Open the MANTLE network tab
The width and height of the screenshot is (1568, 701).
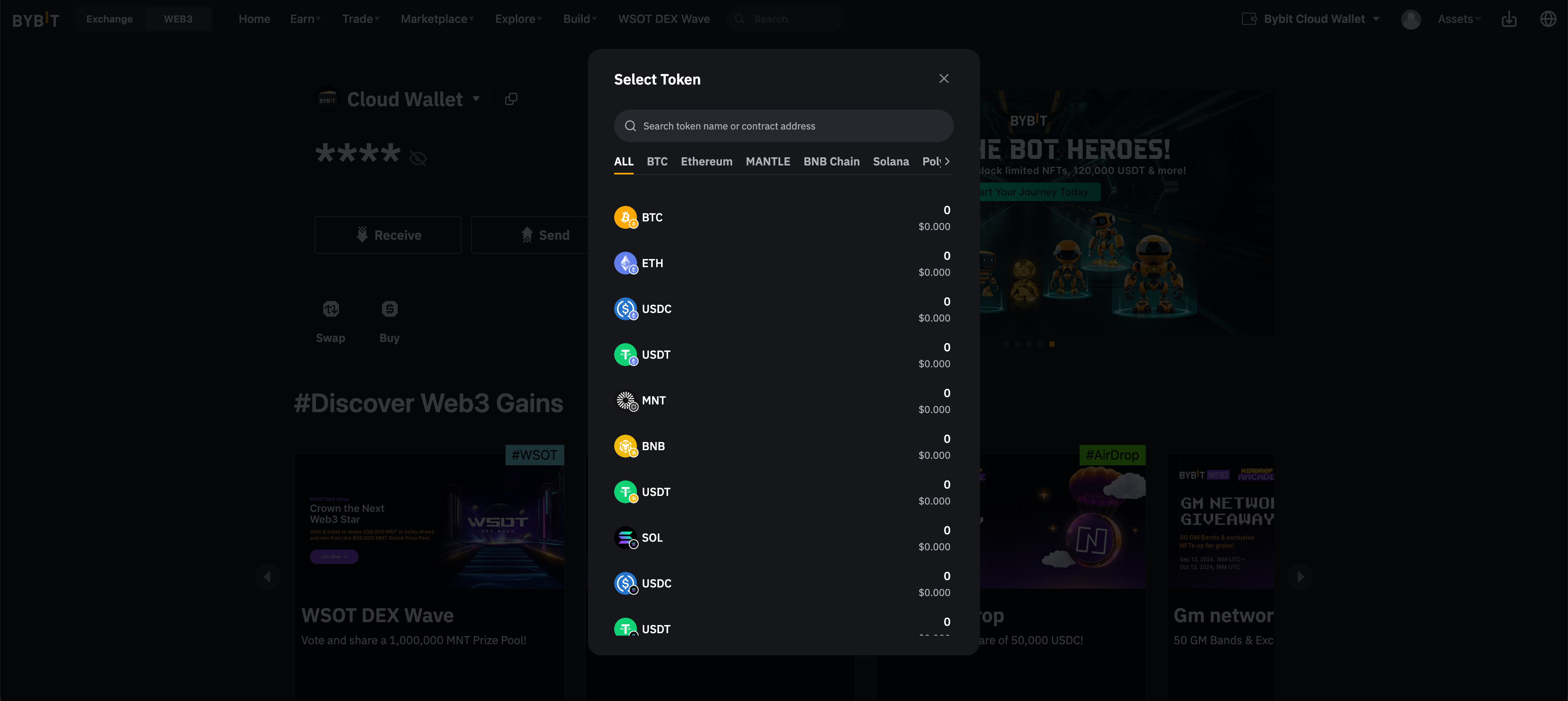click(768, 161)
